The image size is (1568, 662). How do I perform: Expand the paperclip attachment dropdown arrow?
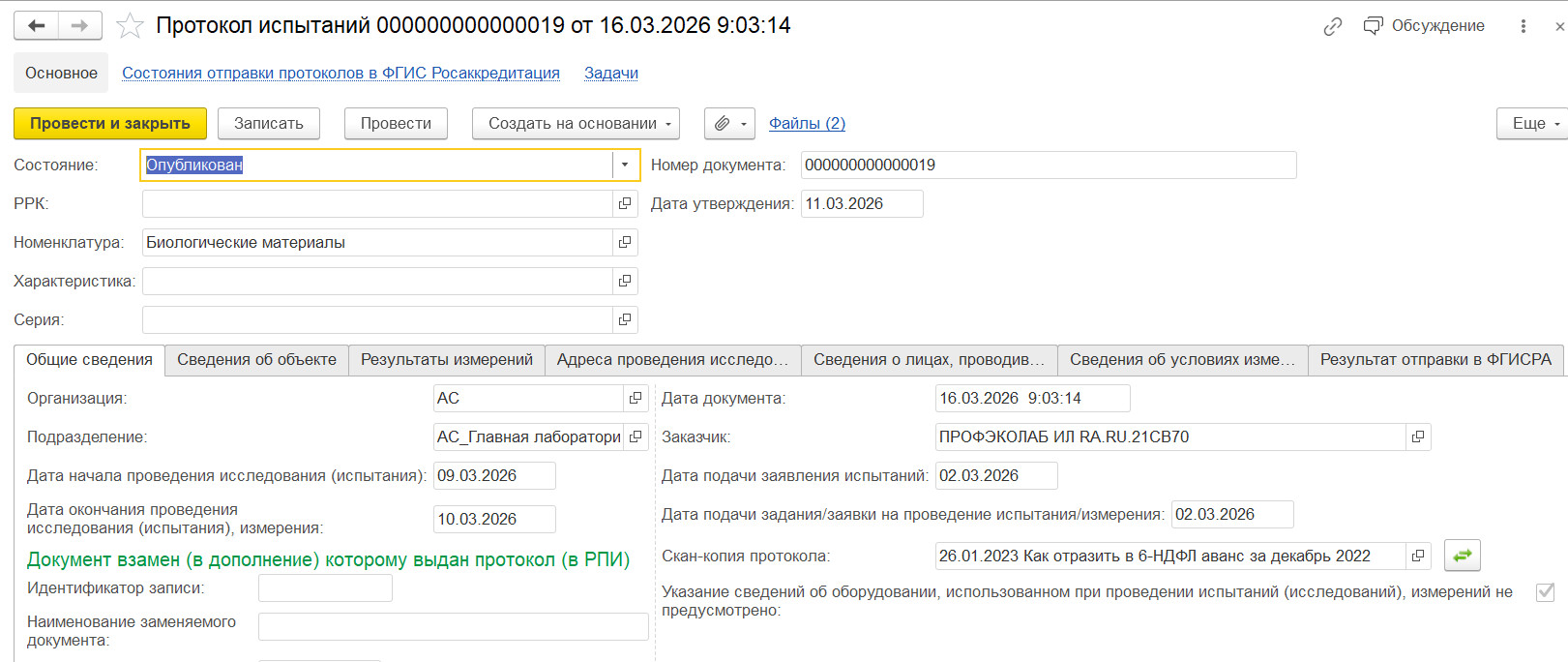point(744,124)
